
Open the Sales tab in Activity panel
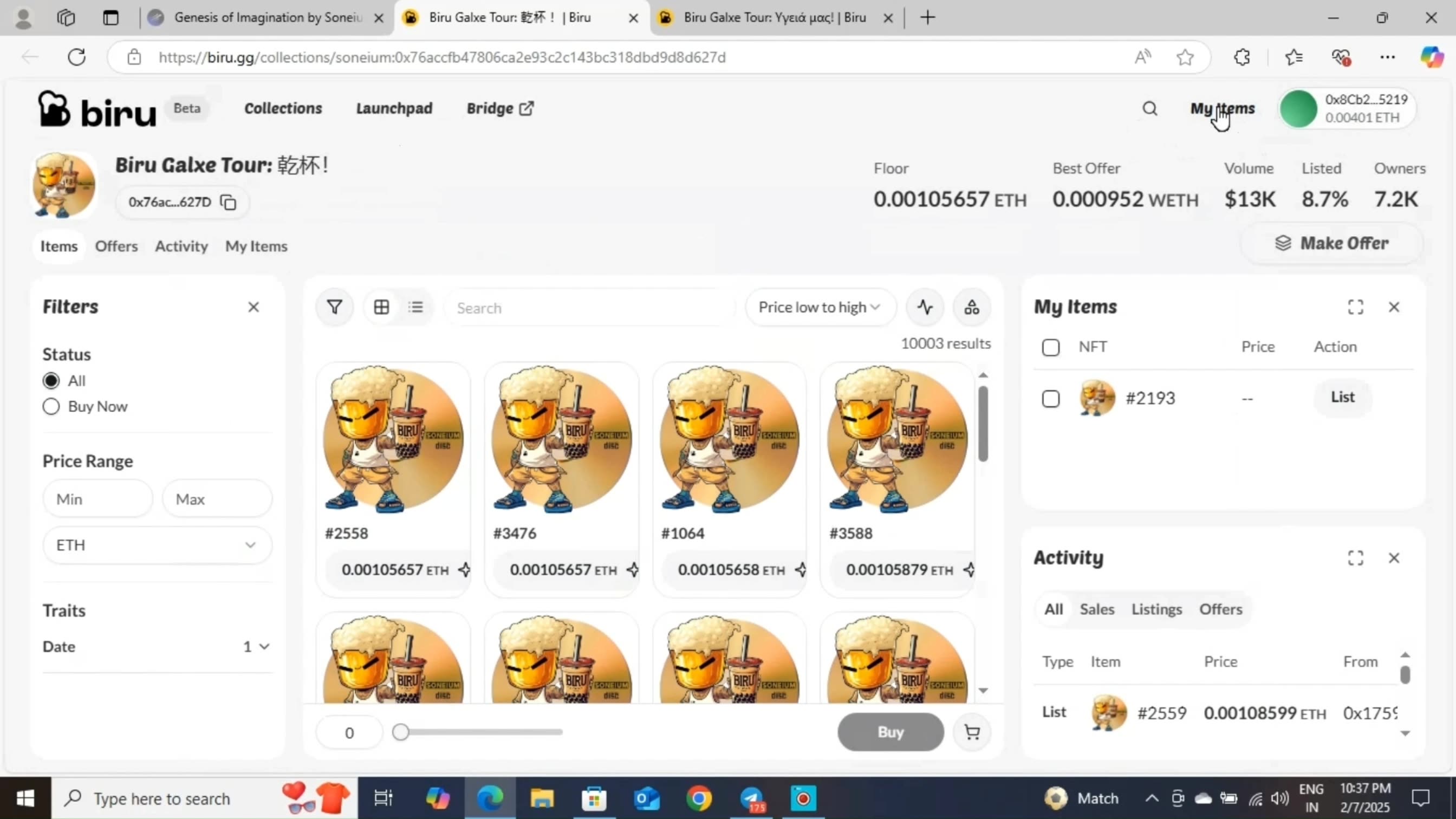1096,609
